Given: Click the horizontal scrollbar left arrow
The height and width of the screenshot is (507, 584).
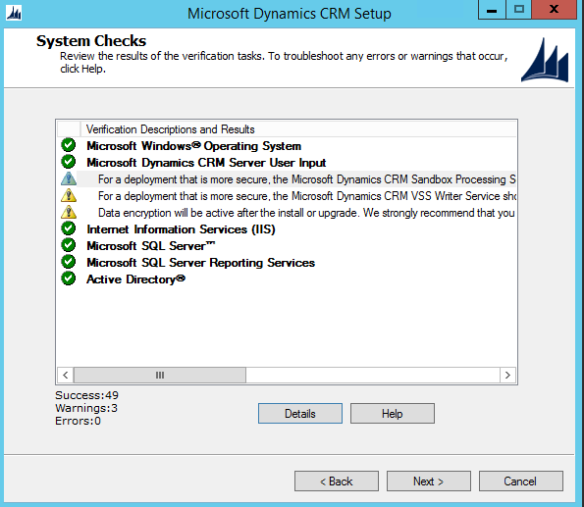Looking at the screenshot, I should point(66,375).
